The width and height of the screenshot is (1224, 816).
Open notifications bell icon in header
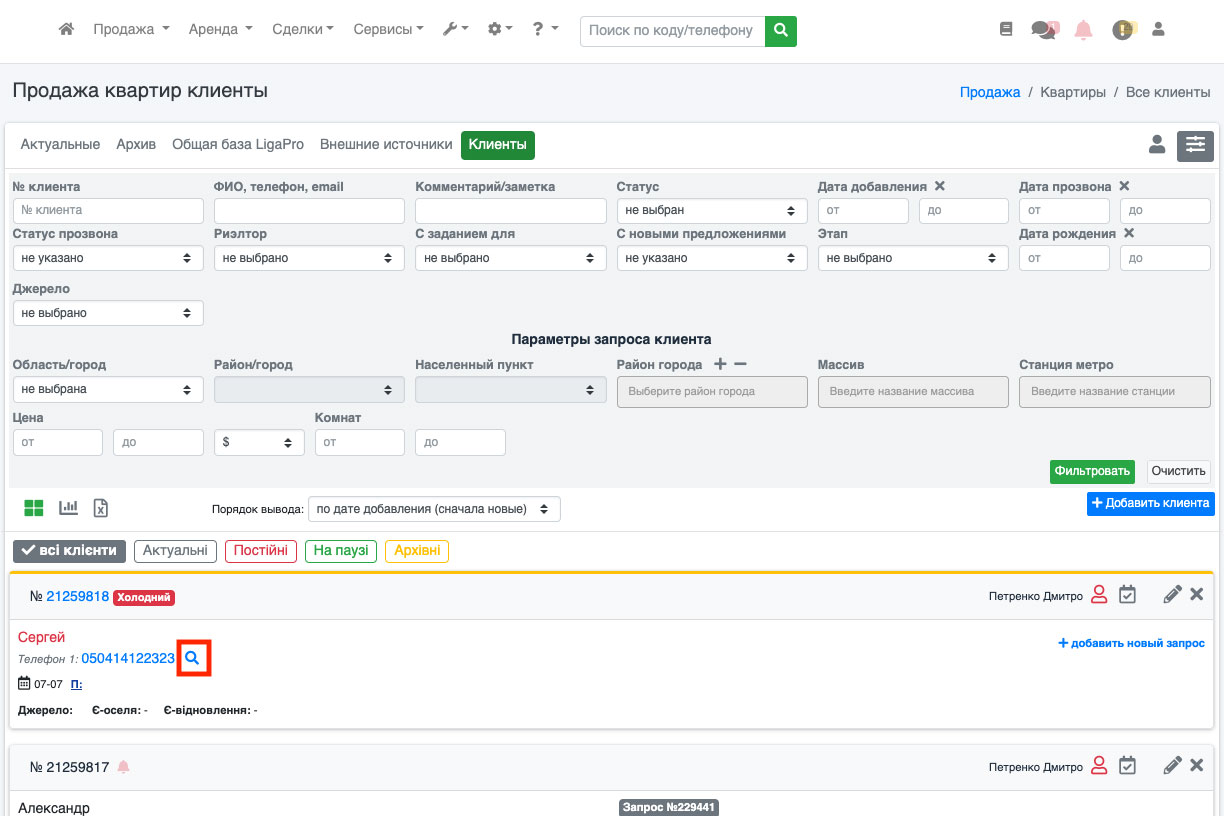point(1083,30)
